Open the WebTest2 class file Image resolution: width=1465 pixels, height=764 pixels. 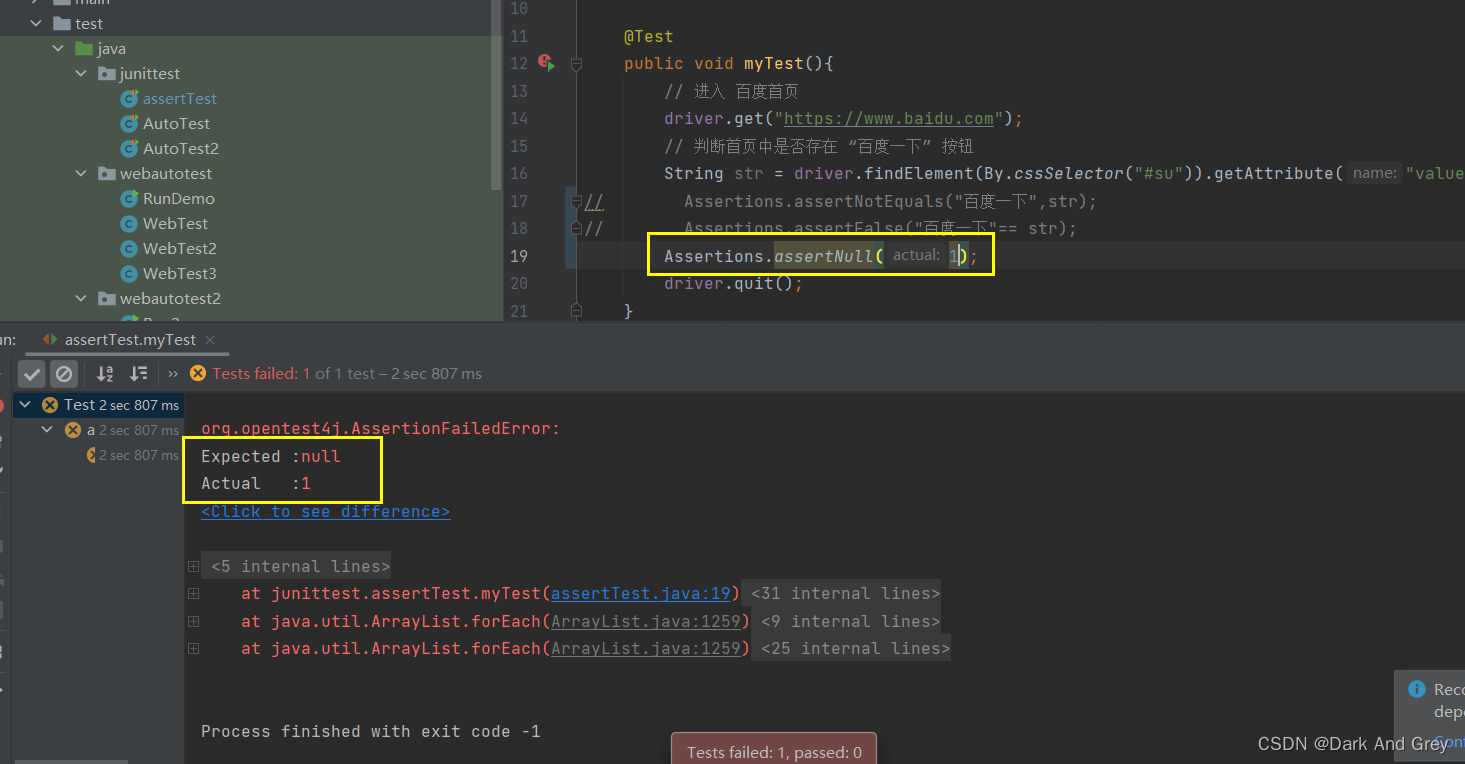pos(180,249)
